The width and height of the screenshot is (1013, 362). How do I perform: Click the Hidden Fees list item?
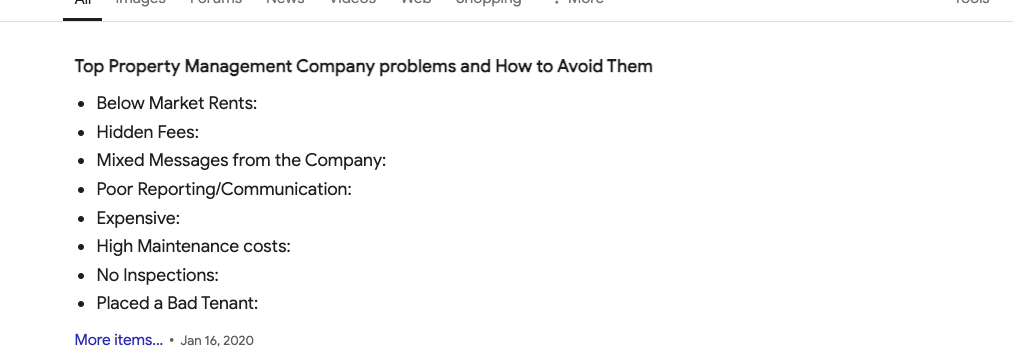(x=148, y=132)
